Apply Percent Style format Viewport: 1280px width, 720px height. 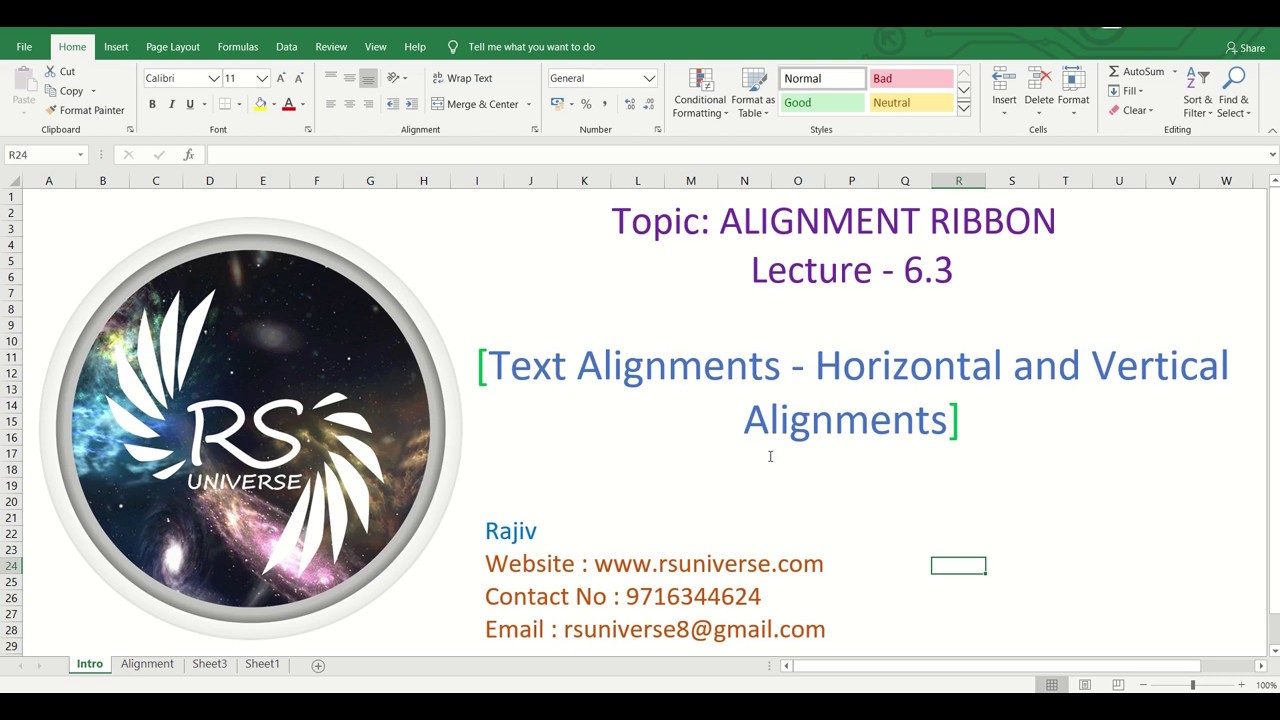point(586,104)
